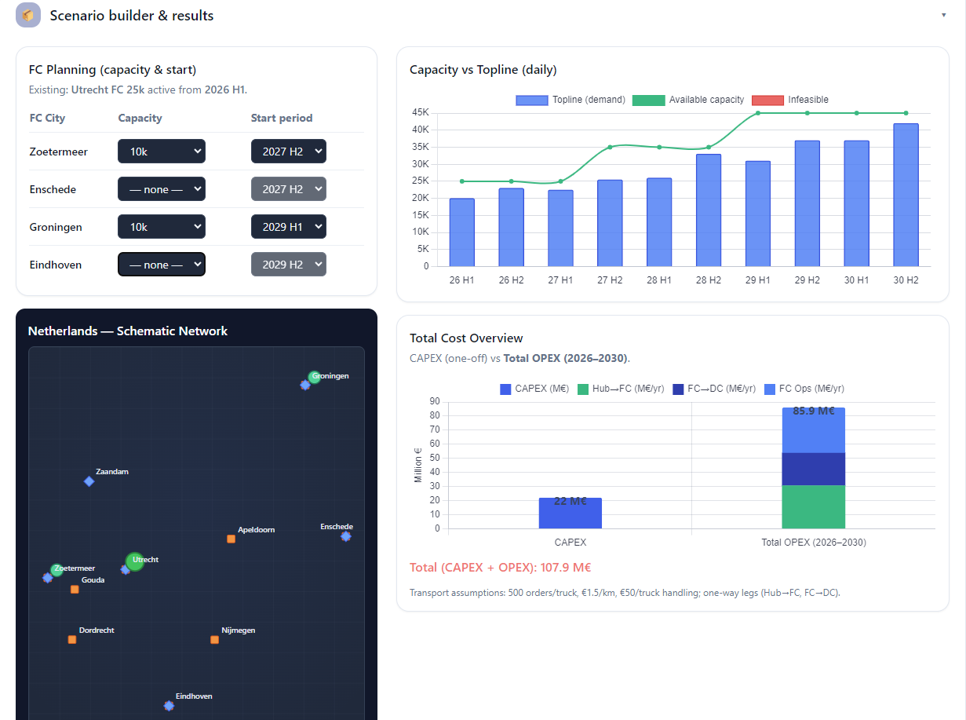
Task: Click the Groningen green FC node
Action: point(314,377)
